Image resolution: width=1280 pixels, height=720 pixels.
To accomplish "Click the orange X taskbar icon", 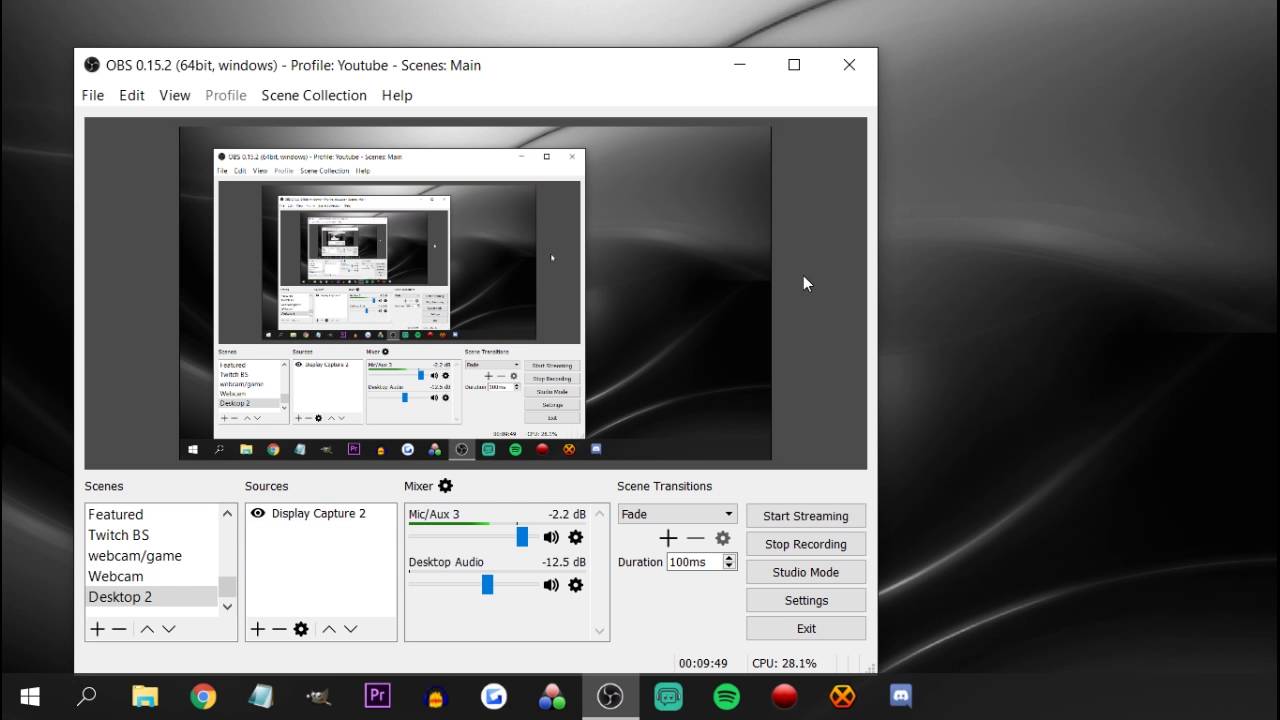I will tap(843, 696).
